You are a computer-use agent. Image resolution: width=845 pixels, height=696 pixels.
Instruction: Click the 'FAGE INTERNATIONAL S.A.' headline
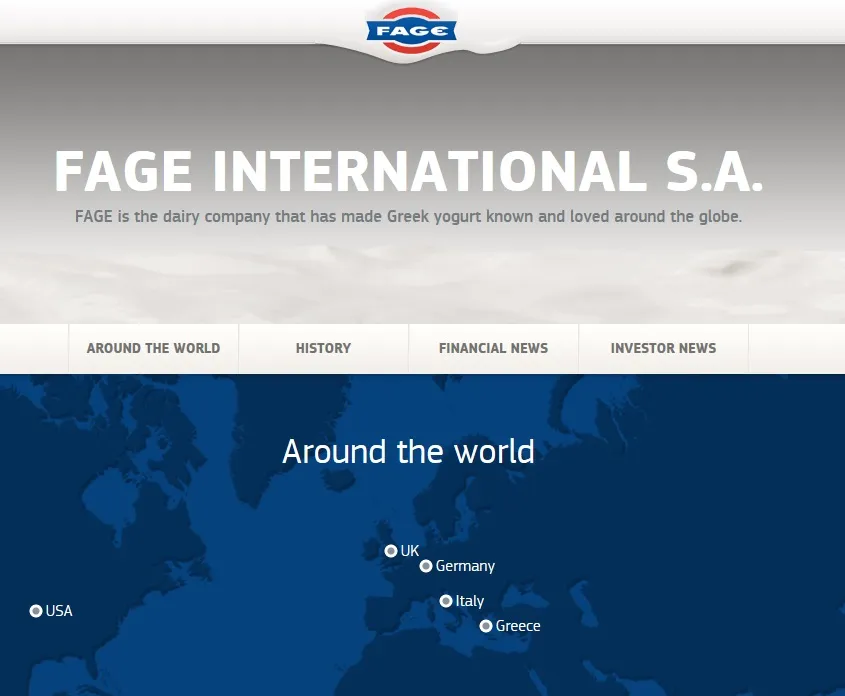tap(409, 171)
